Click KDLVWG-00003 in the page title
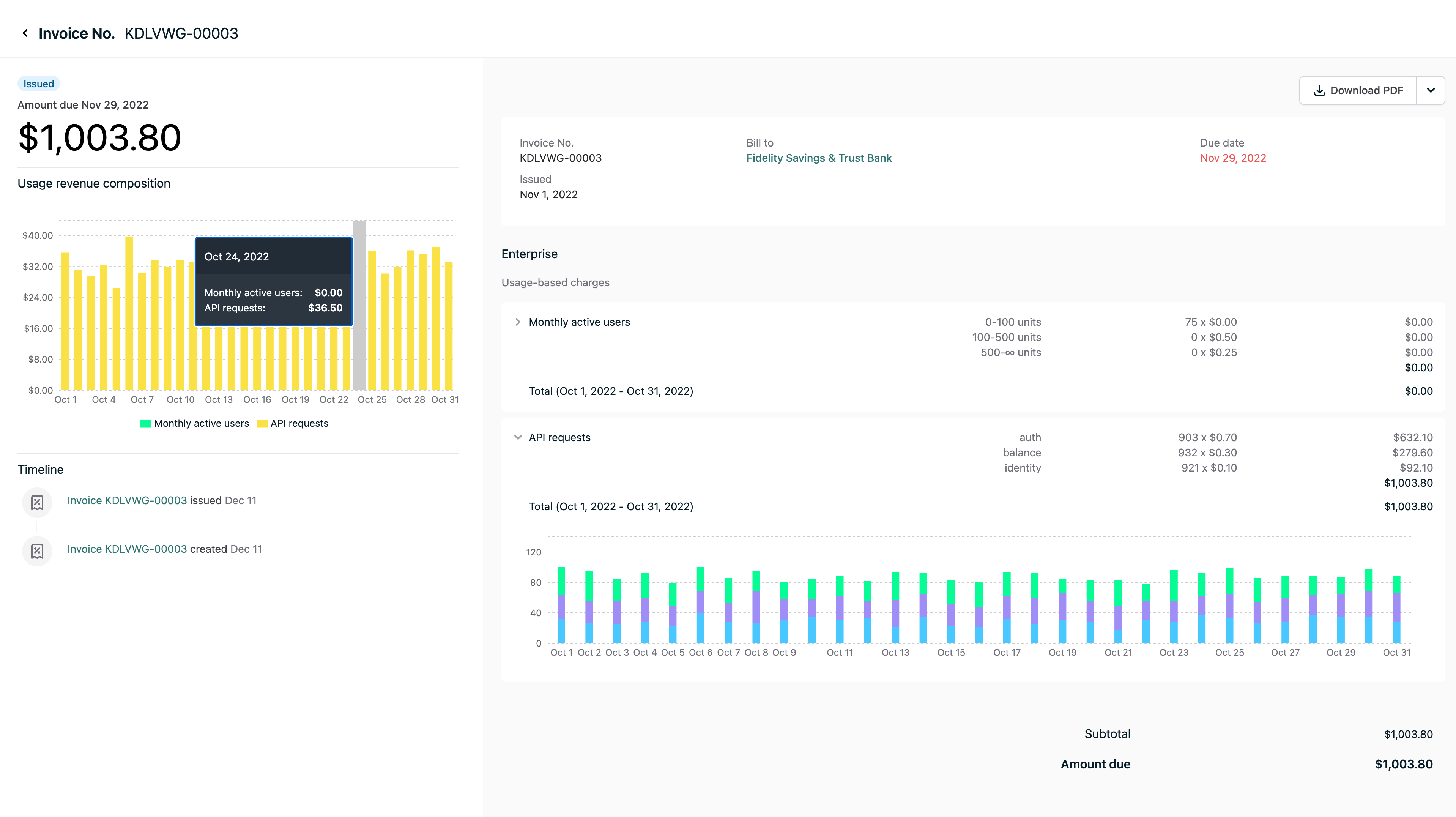 click(181, 33)
